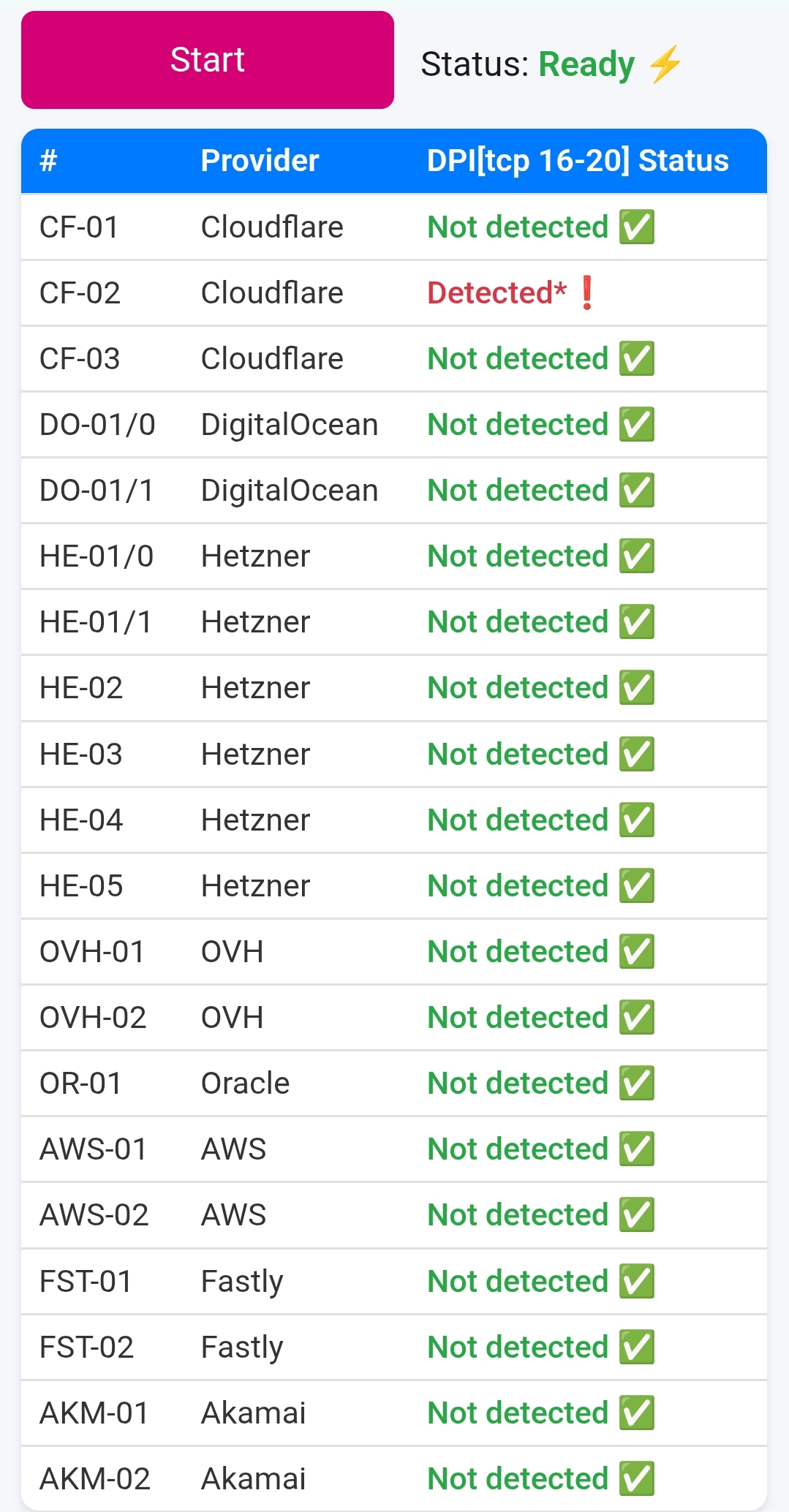This screenshot has height=1512, width=789.
Task: Click the green checkmark in HE-03 row
Action: (636, 754)
